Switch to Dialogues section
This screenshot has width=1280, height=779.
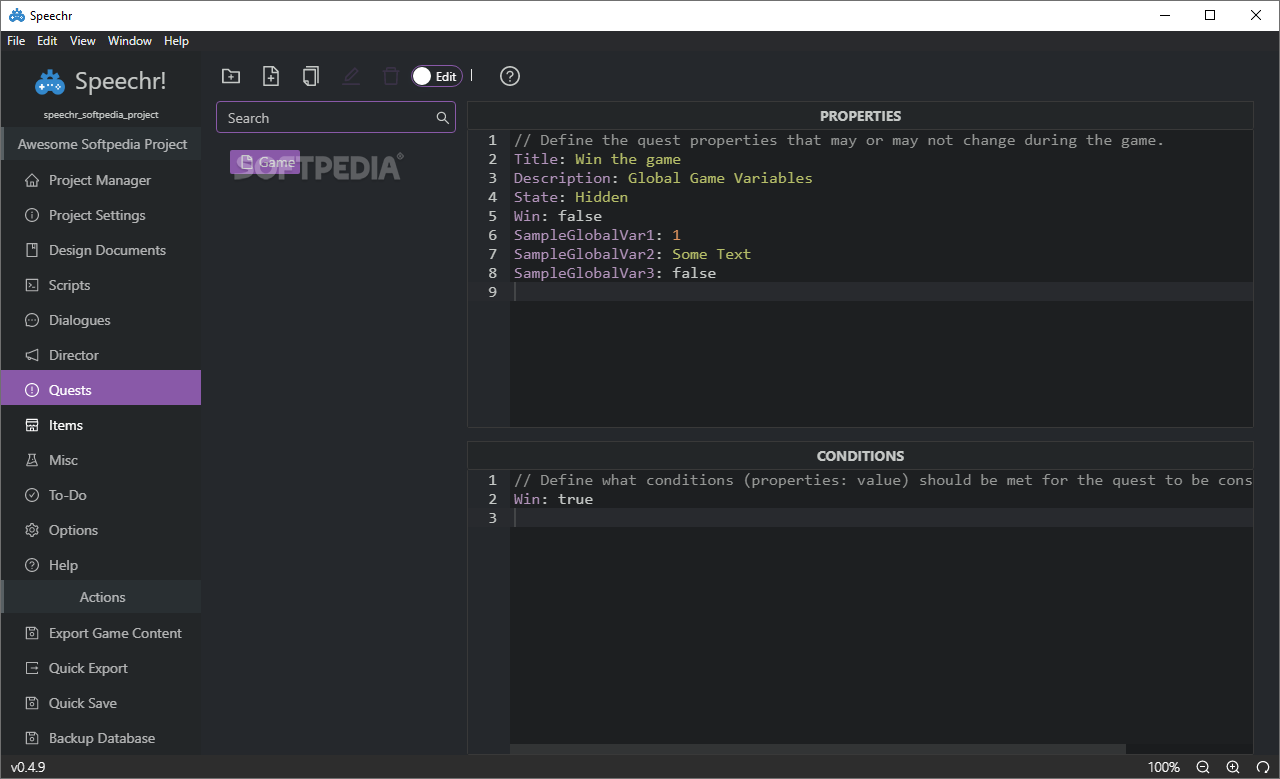pos(101,320)
